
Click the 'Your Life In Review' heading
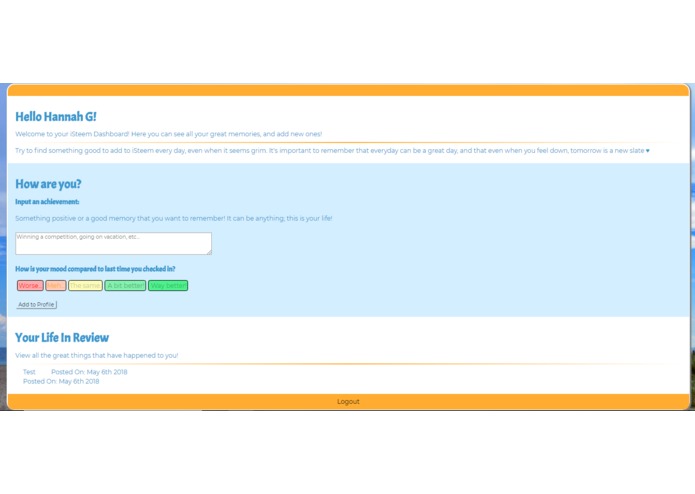click(x=62, y=338)
